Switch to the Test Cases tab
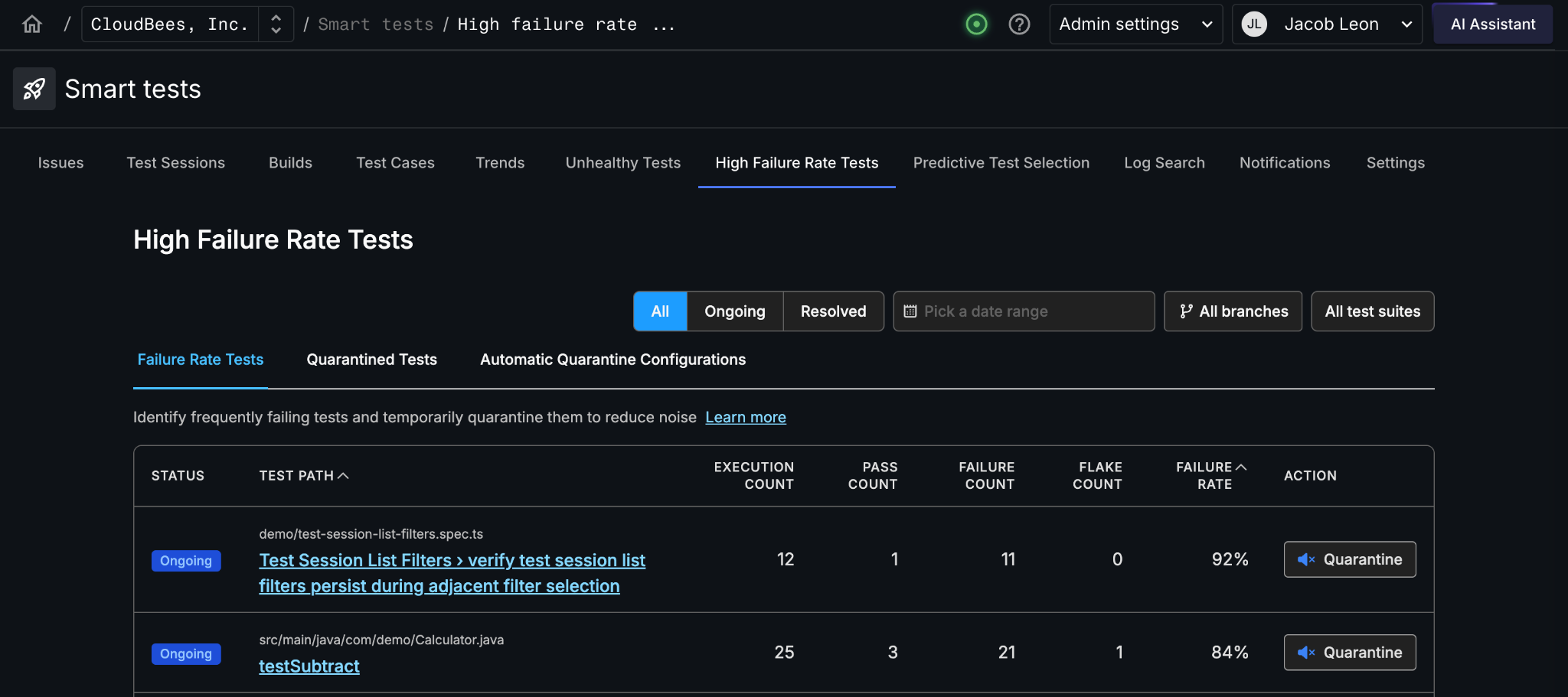 pyautogui.click(x=395, y=163)
